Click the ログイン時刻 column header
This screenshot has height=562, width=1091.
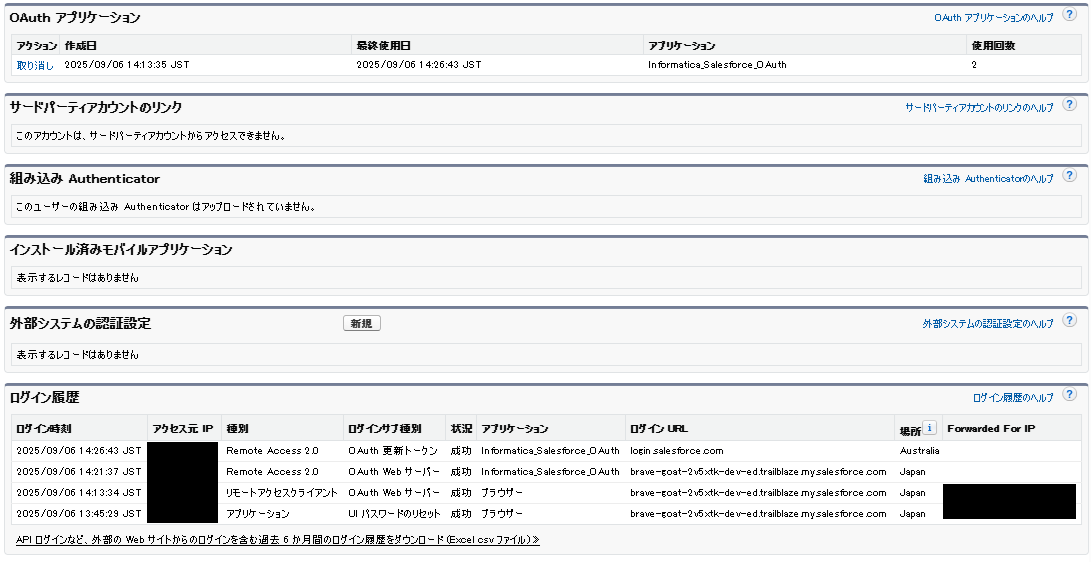44,429
